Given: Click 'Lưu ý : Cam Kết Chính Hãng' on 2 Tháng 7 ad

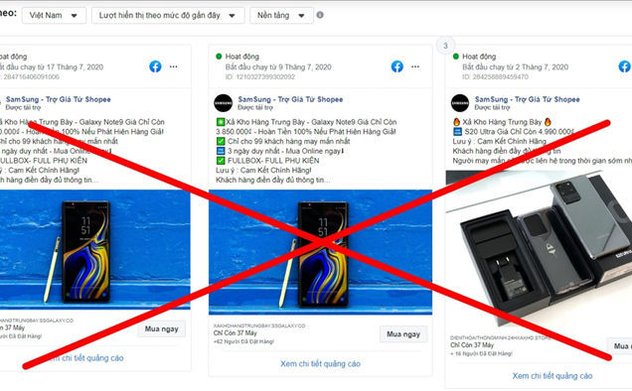Looking at the screenshot, I should tap(499, 141).
